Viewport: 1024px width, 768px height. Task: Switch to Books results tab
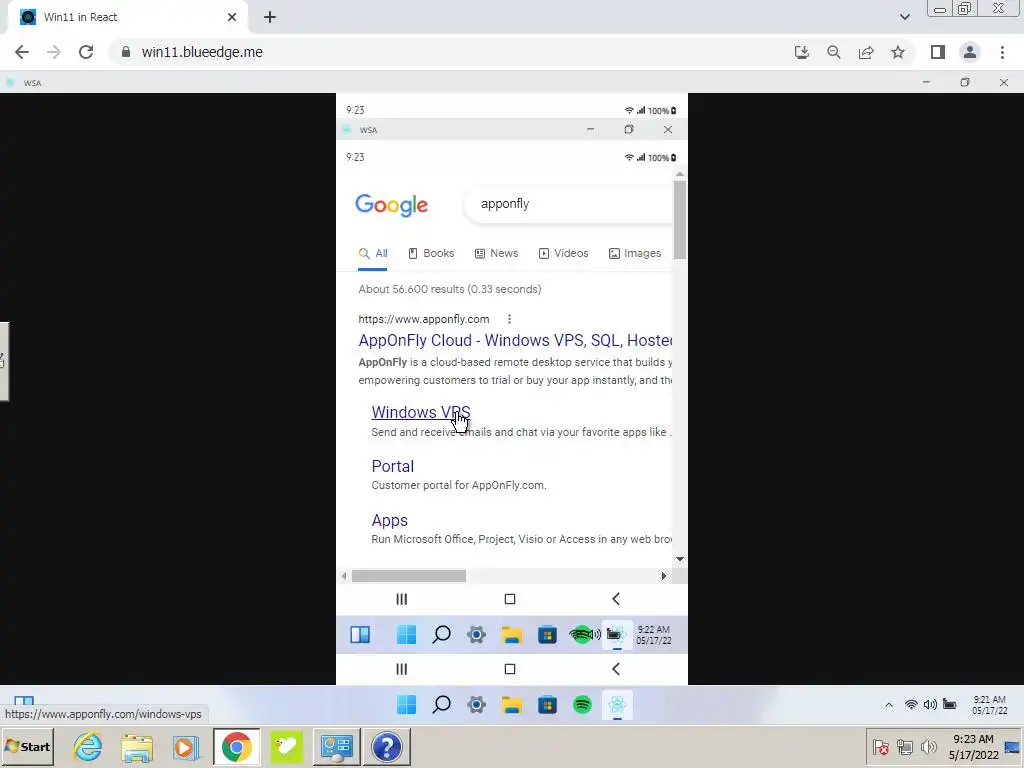[431, 253]
